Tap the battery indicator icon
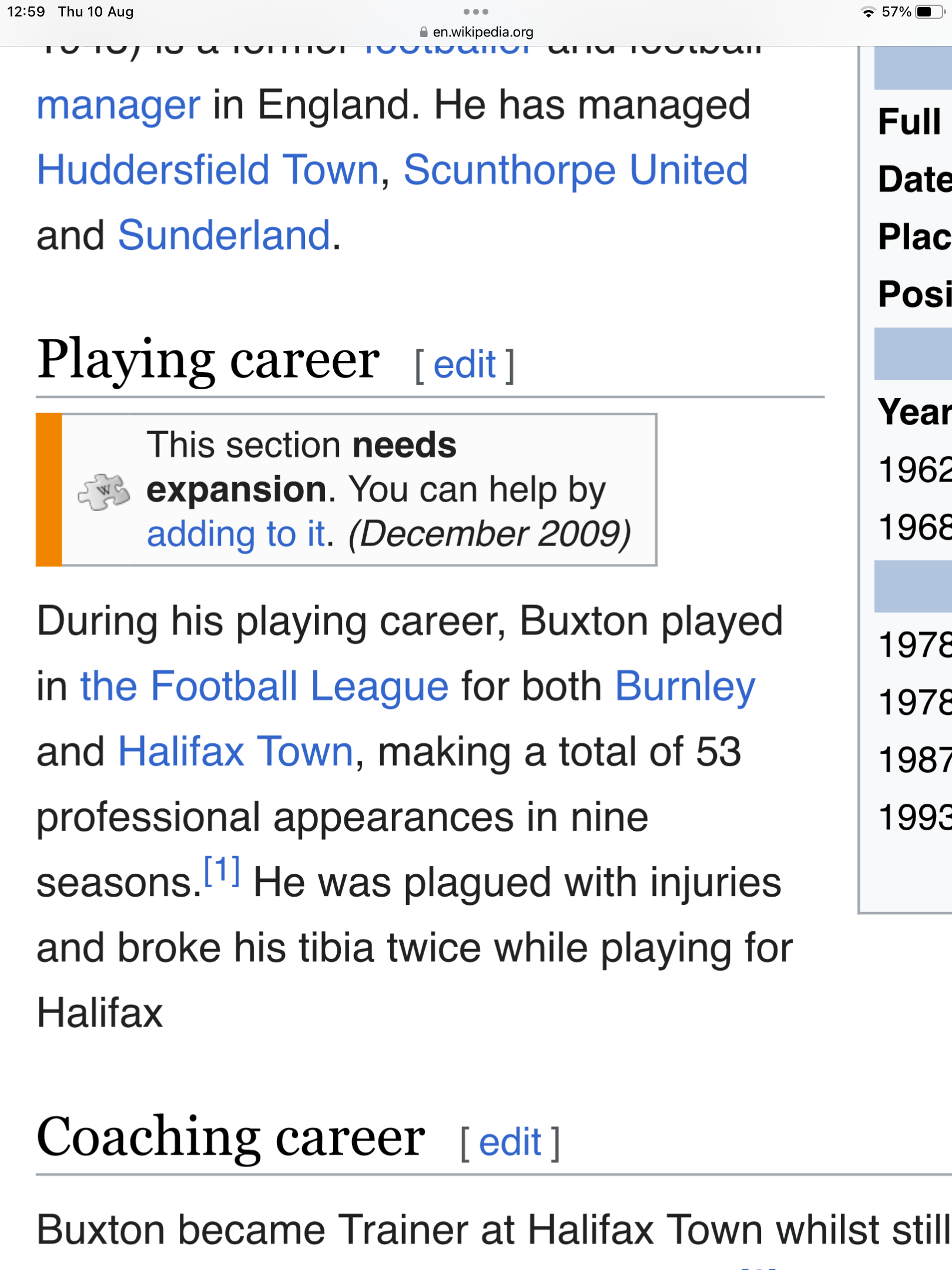This screenshot has width=952, height=1270. 928,12
